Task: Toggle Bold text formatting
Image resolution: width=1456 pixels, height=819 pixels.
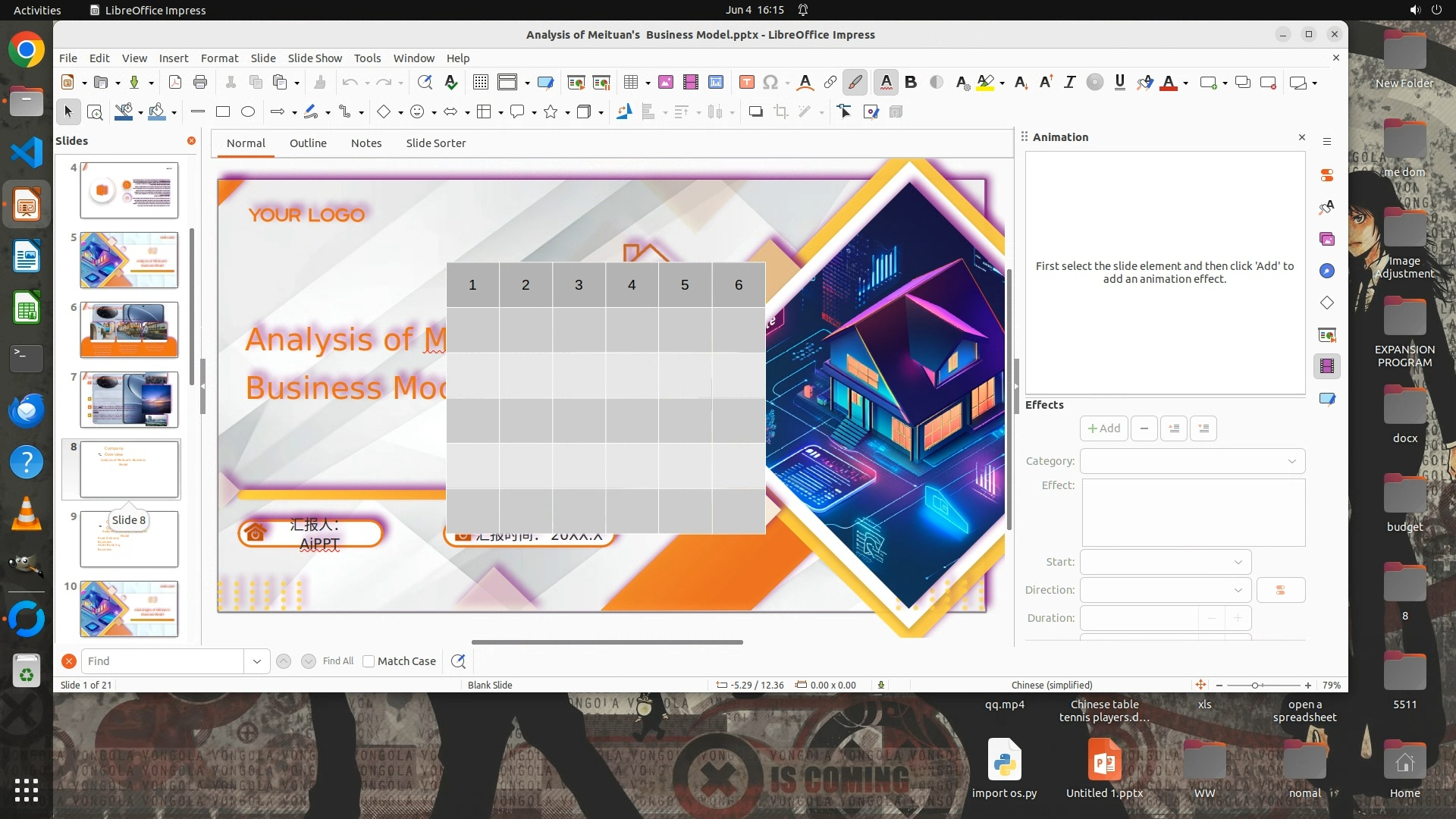Action: [911, 83]
